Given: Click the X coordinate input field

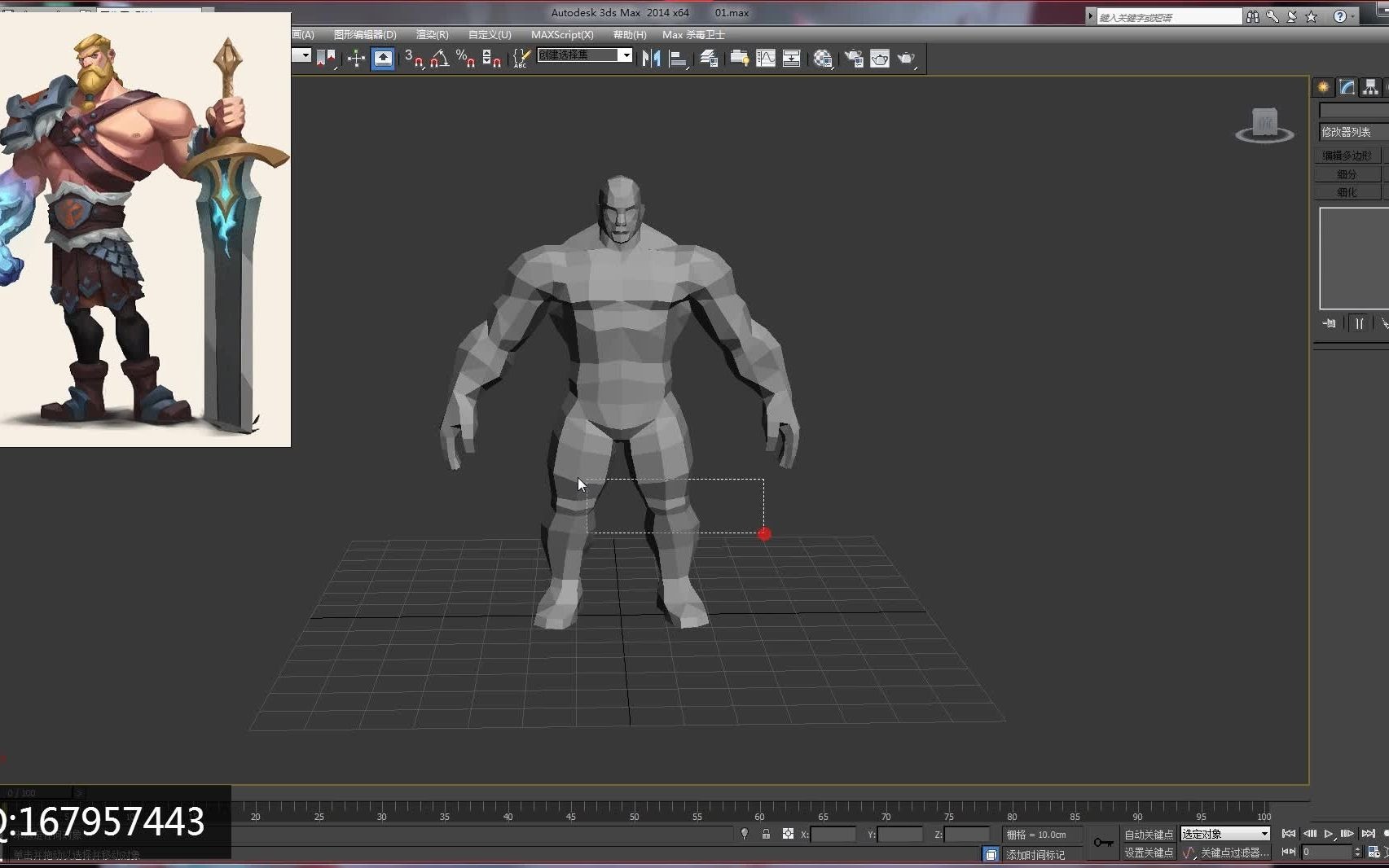Looking at the screenshot, I should click(833, 834).
